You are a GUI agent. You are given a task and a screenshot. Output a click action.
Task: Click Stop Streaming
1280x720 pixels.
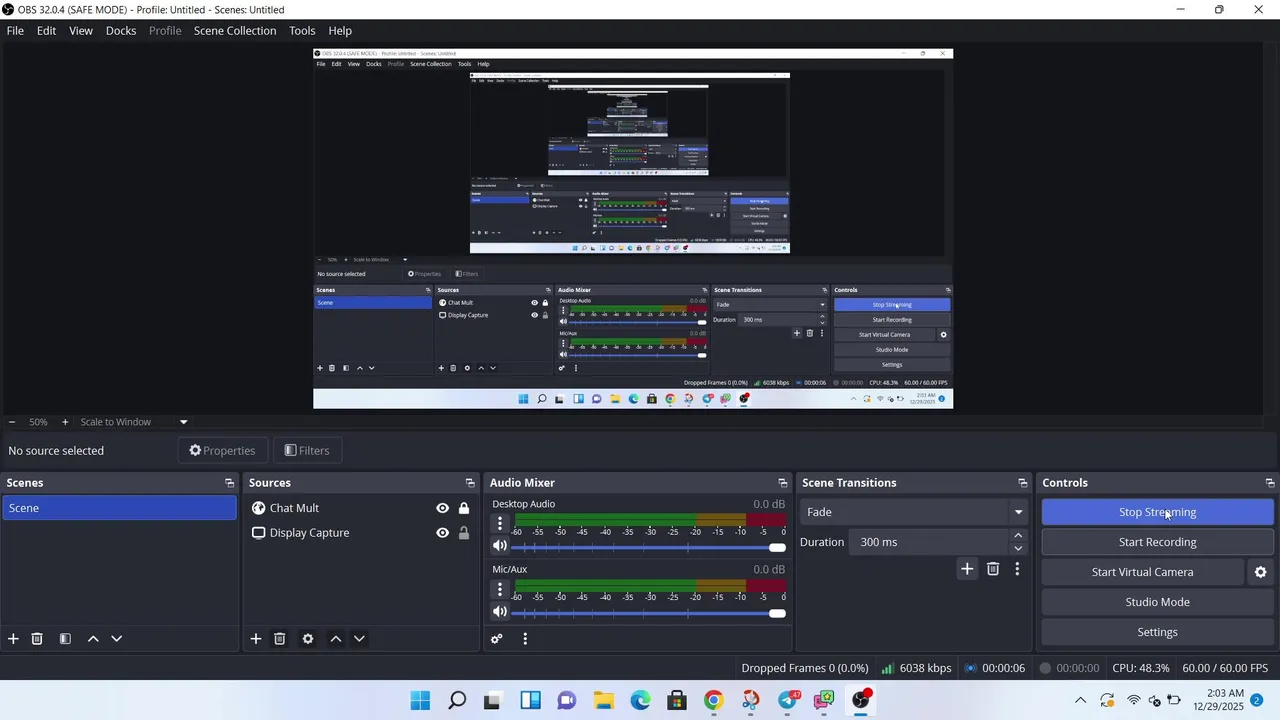1157,512
